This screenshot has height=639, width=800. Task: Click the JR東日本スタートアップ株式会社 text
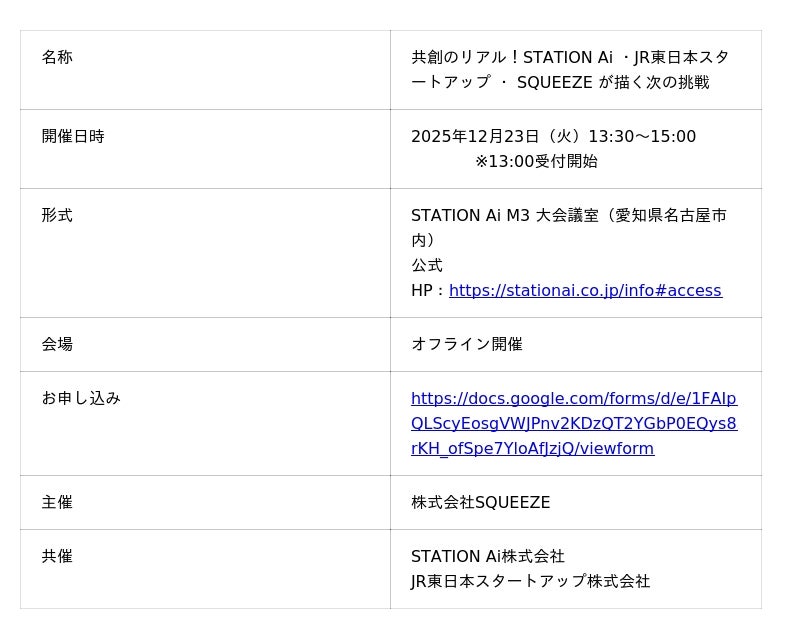pyautogui.click(x=530, y=582)
